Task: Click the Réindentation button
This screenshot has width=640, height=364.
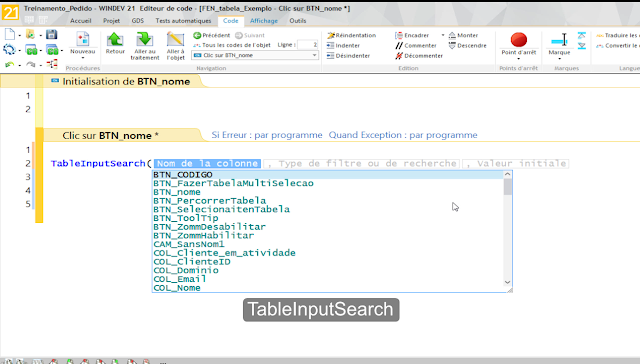Action: pyautogui.click(x=351, y=36)
